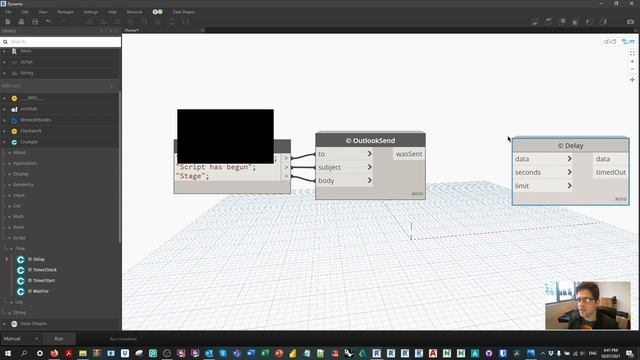This screenshot has width=640, height=360.
Task: Click the 'limit' input port on Delay
Action: coord(543,186)
